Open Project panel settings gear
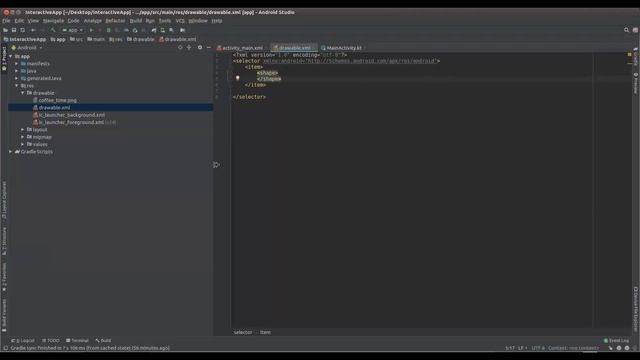The width and height of the screenshot is (640, 360). click(x=200, y=48)
